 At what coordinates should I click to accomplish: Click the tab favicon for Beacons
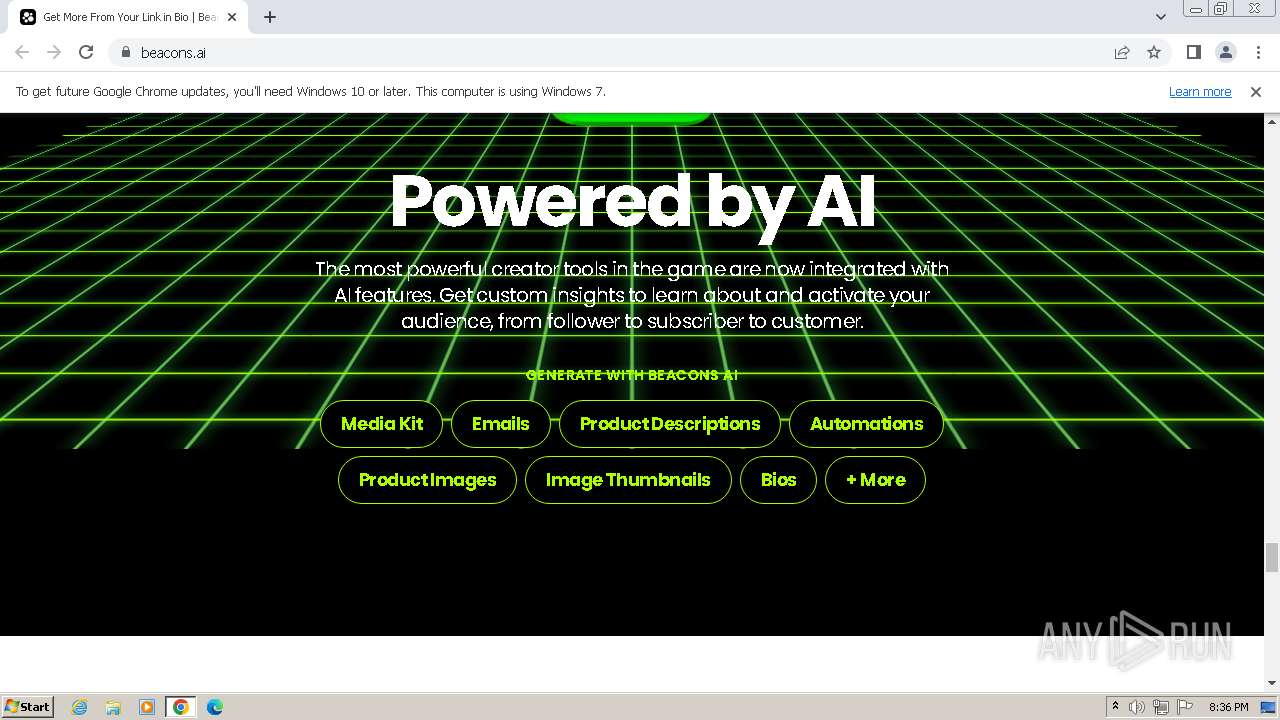click(28, 17)
